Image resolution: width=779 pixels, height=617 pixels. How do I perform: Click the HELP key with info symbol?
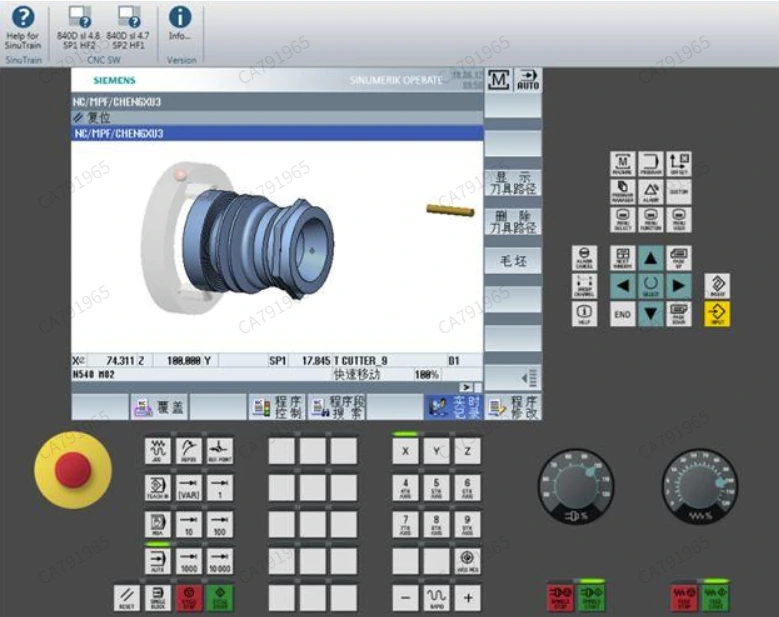click(x=584, y=314)
